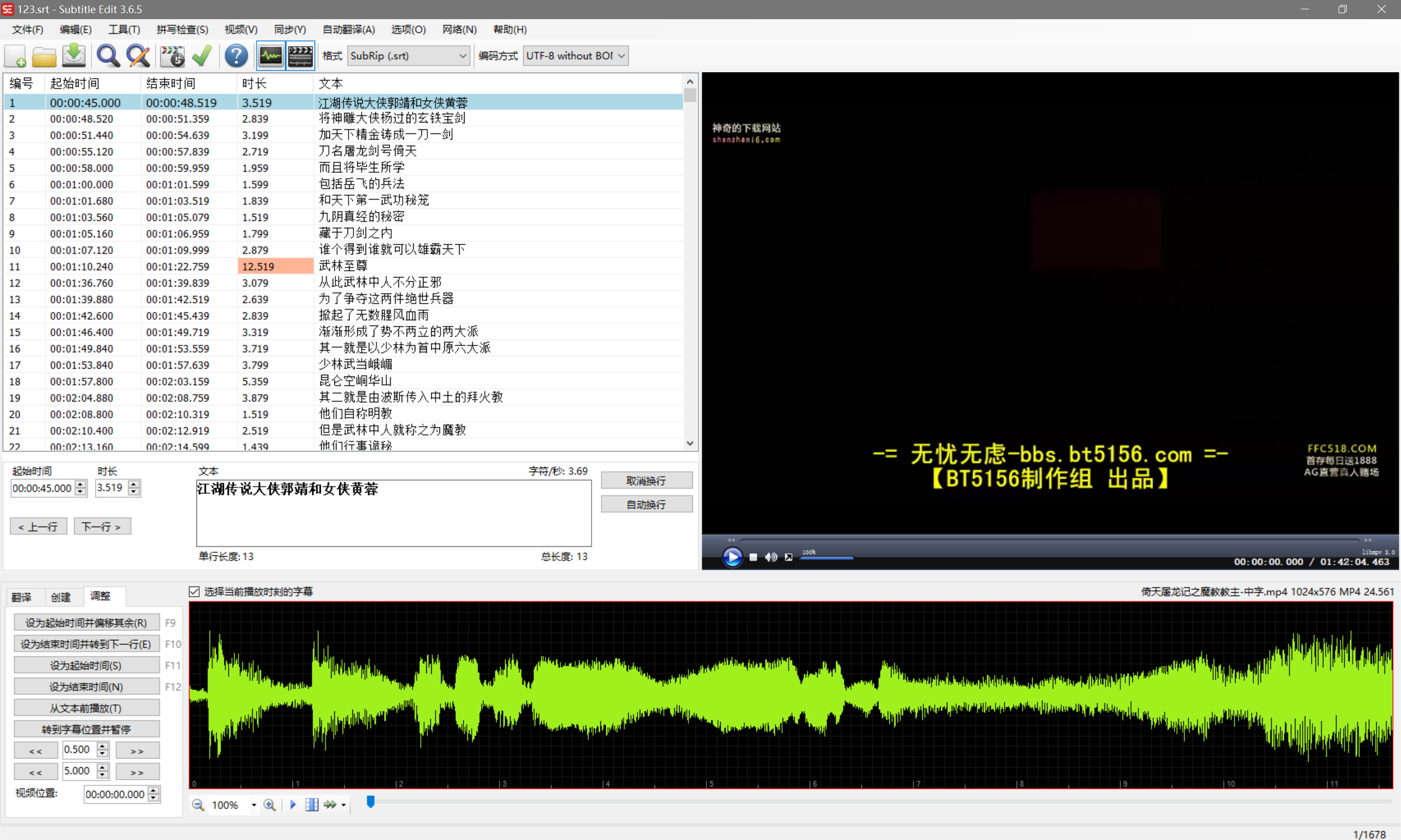Open the Find magnifier tool
Screen dimensions: 1401x840
[x=108, y=56]
